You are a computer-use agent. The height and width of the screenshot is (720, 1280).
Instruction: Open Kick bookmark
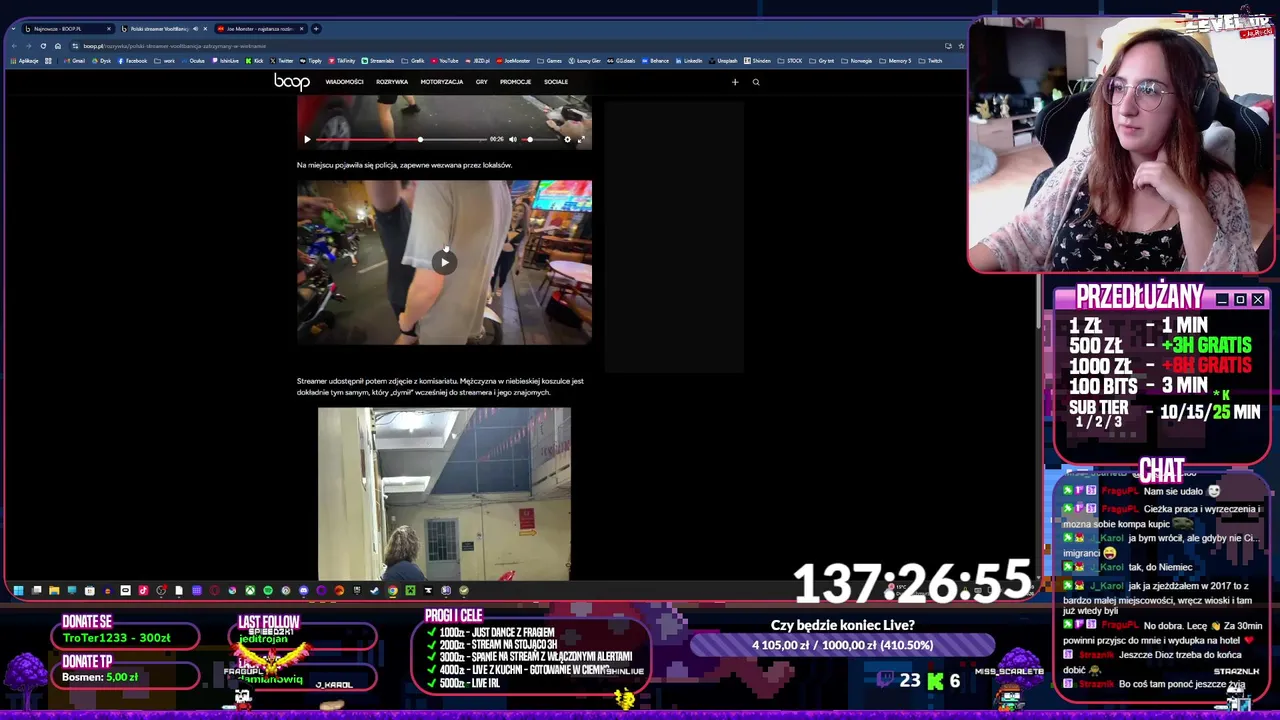tap(255, 61)
